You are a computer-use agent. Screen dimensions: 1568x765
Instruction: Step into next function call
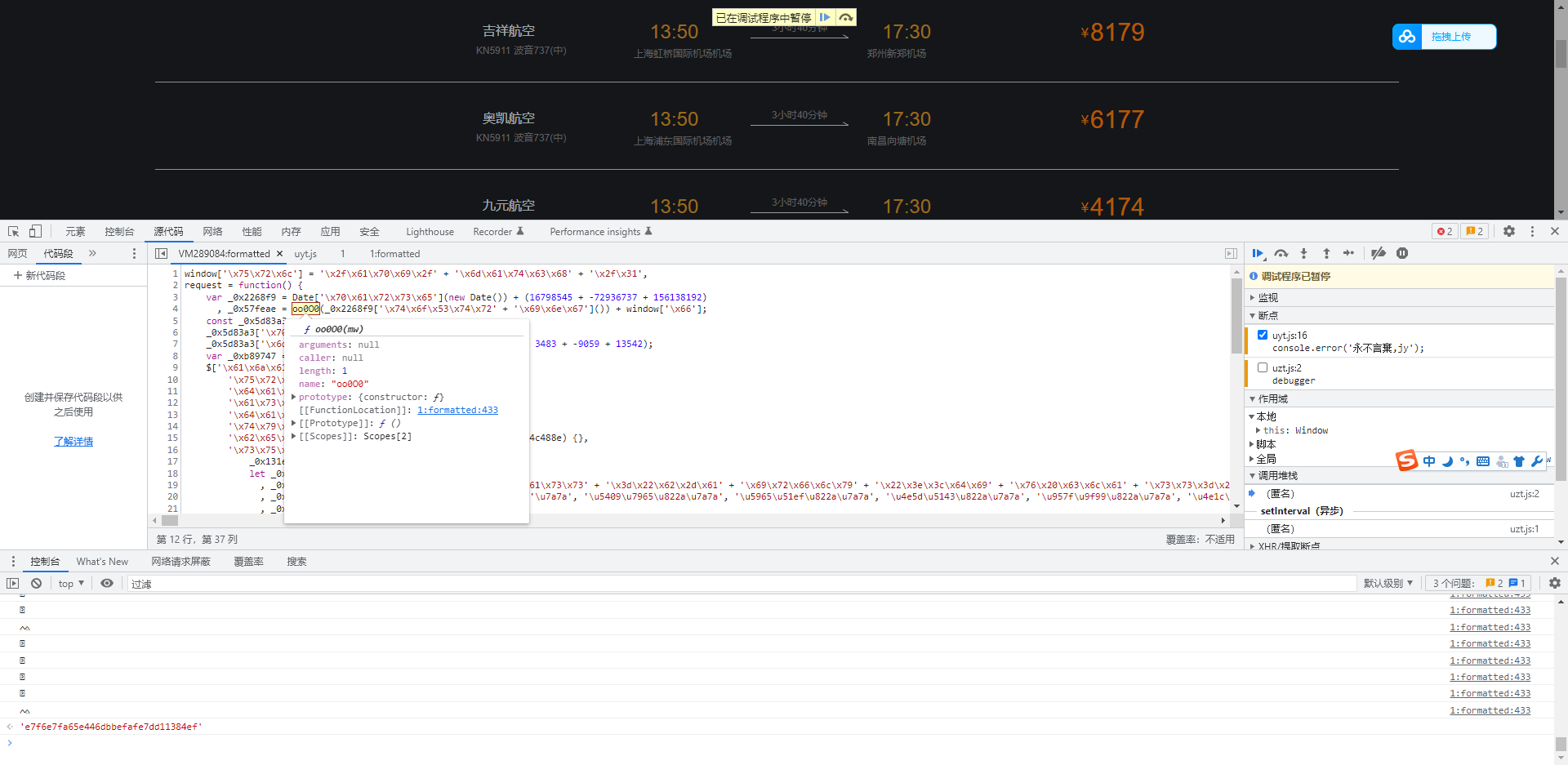coord(1304,254)
